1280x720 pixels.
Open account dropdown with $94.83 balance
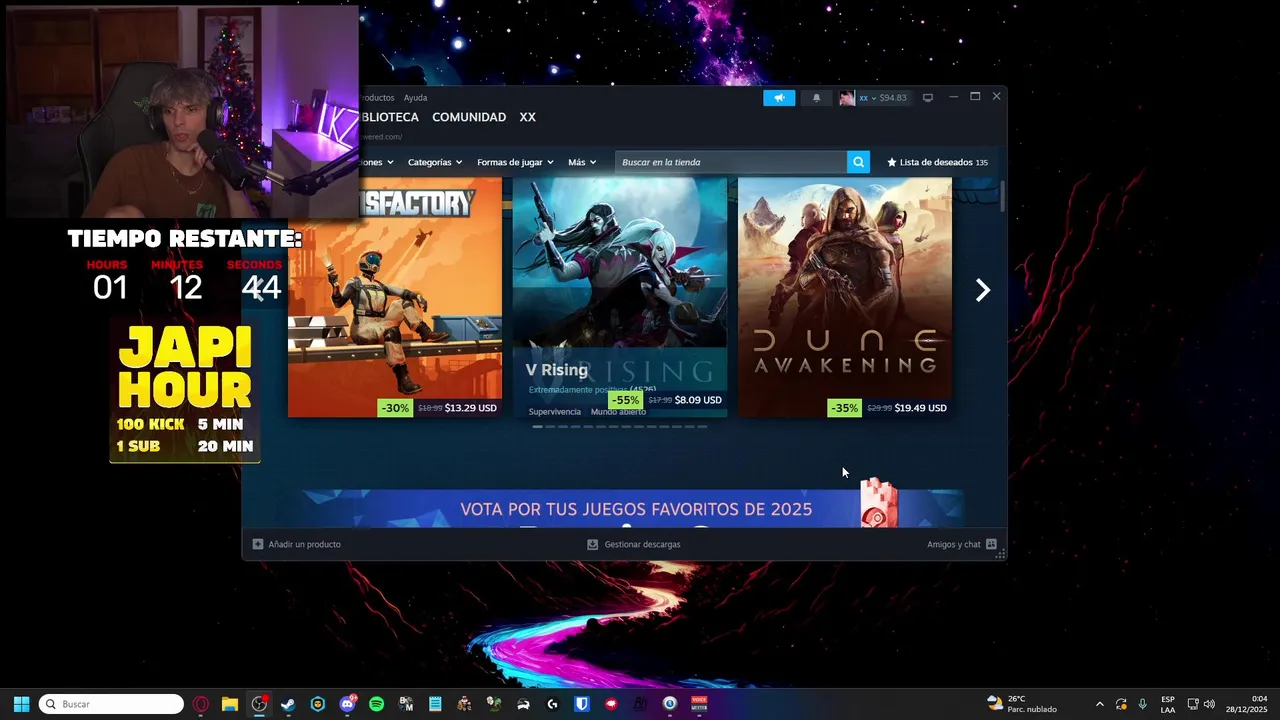point(883,98)
